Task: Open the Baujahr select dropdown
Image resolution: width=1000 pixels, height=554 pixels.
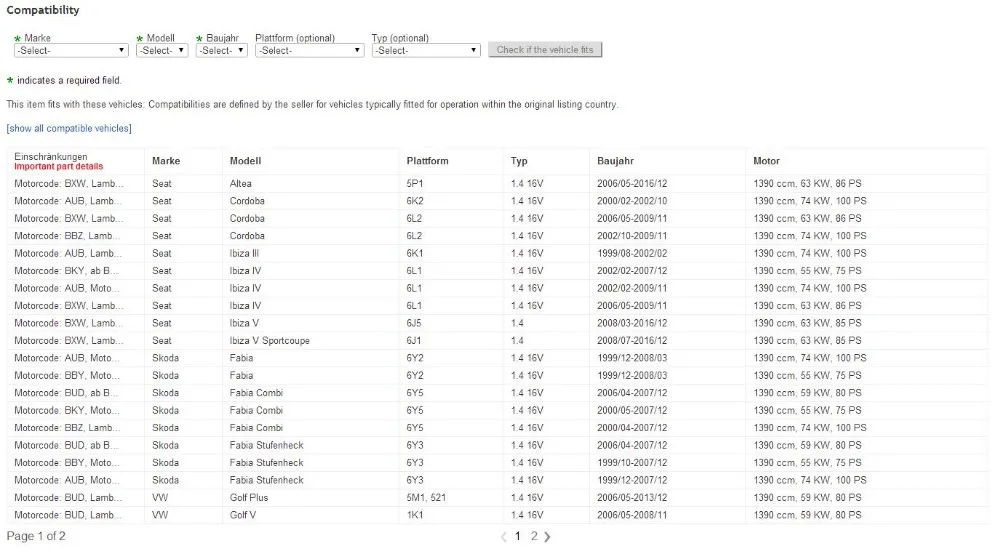Action: [222, 50]
